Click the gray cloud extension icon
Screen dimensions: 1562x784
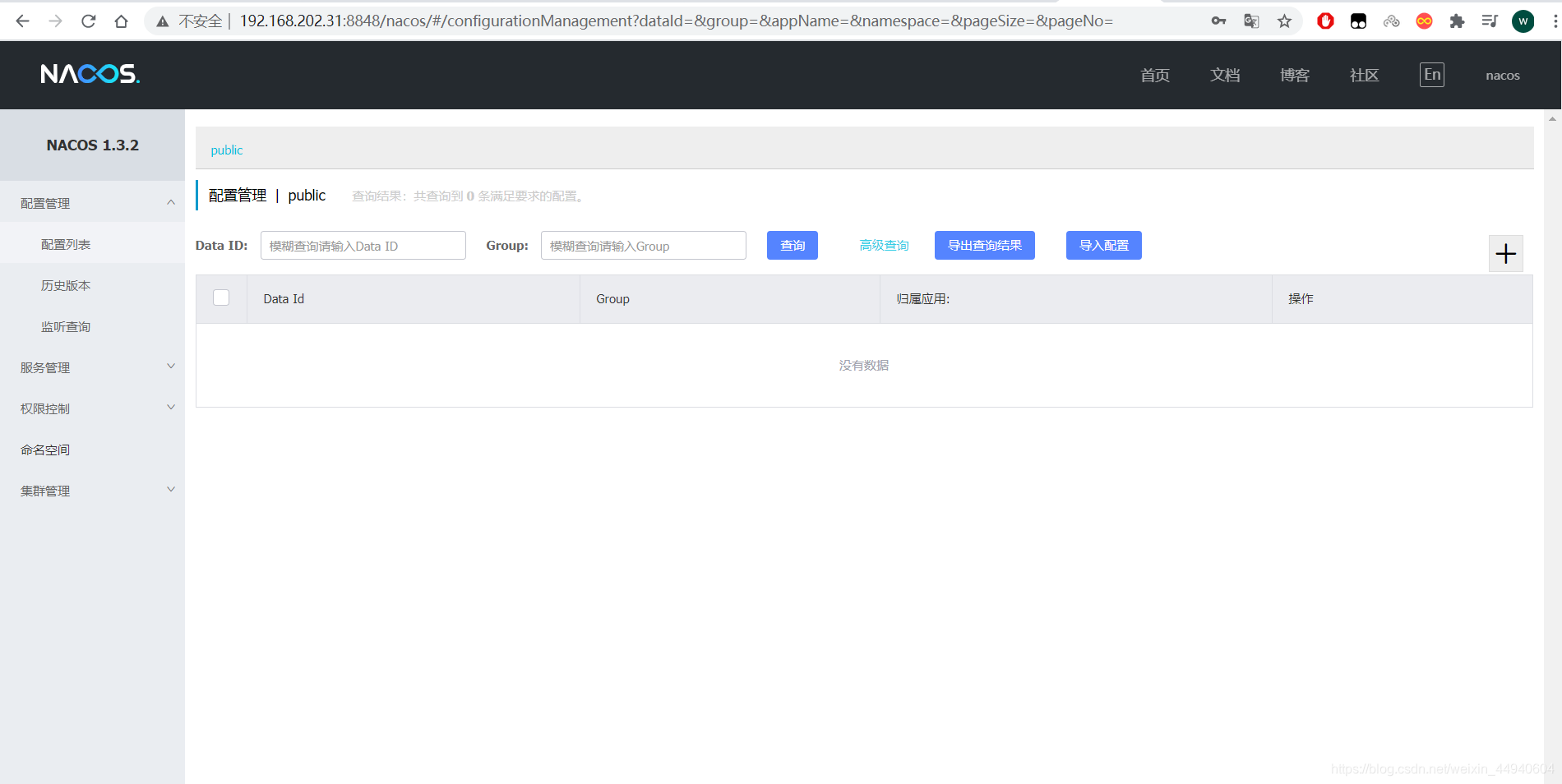(x=1391, y=21)
